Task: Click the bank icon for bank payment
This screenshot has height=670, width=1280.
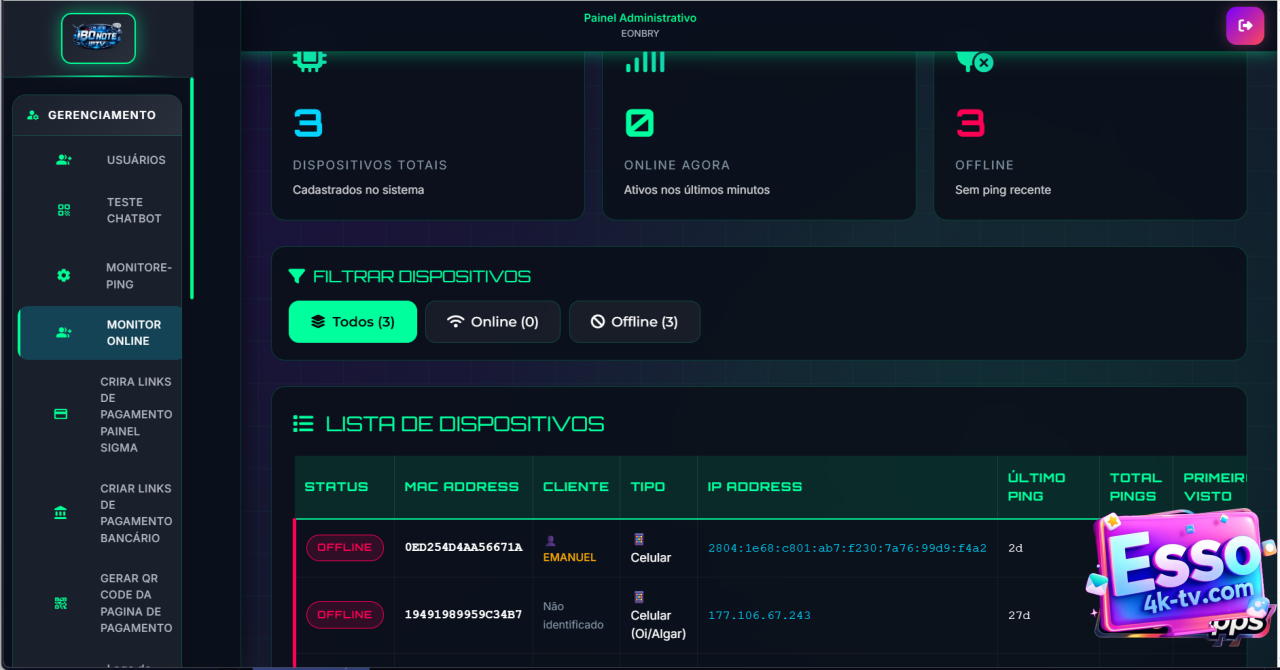Action: (x=61, y=513)
